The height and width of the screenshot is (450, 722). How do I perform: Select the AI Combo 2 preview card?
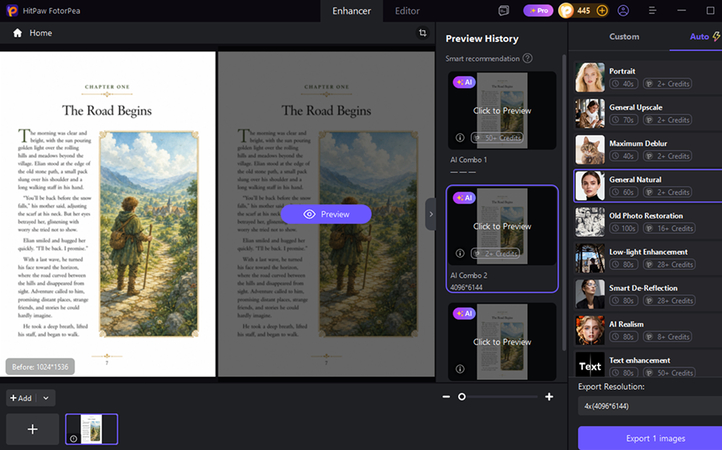click(x=502, y=239)
